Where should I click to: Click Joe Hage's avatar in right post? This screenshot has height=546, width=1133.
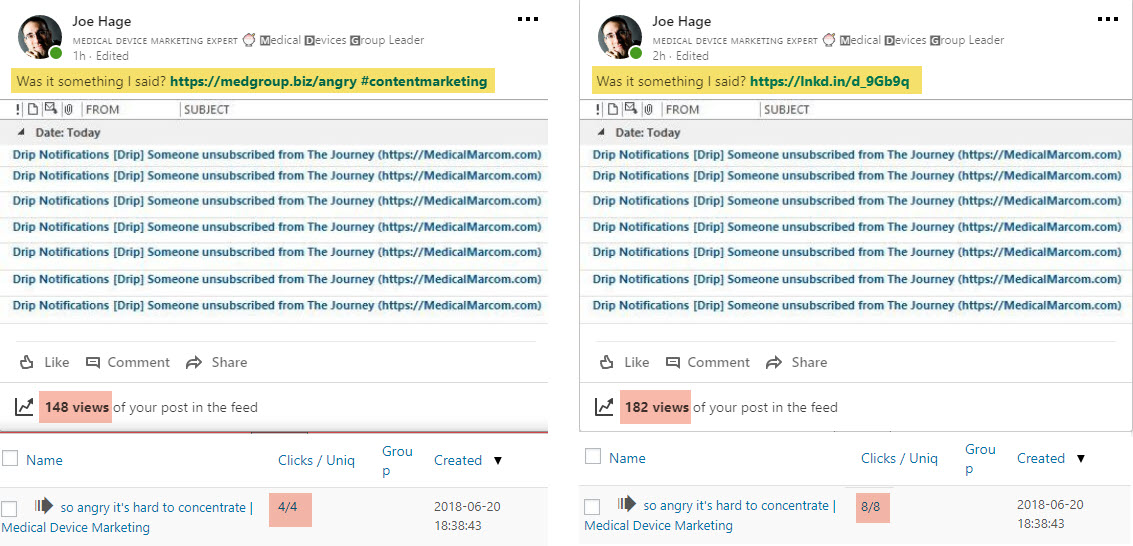(620, 37)
